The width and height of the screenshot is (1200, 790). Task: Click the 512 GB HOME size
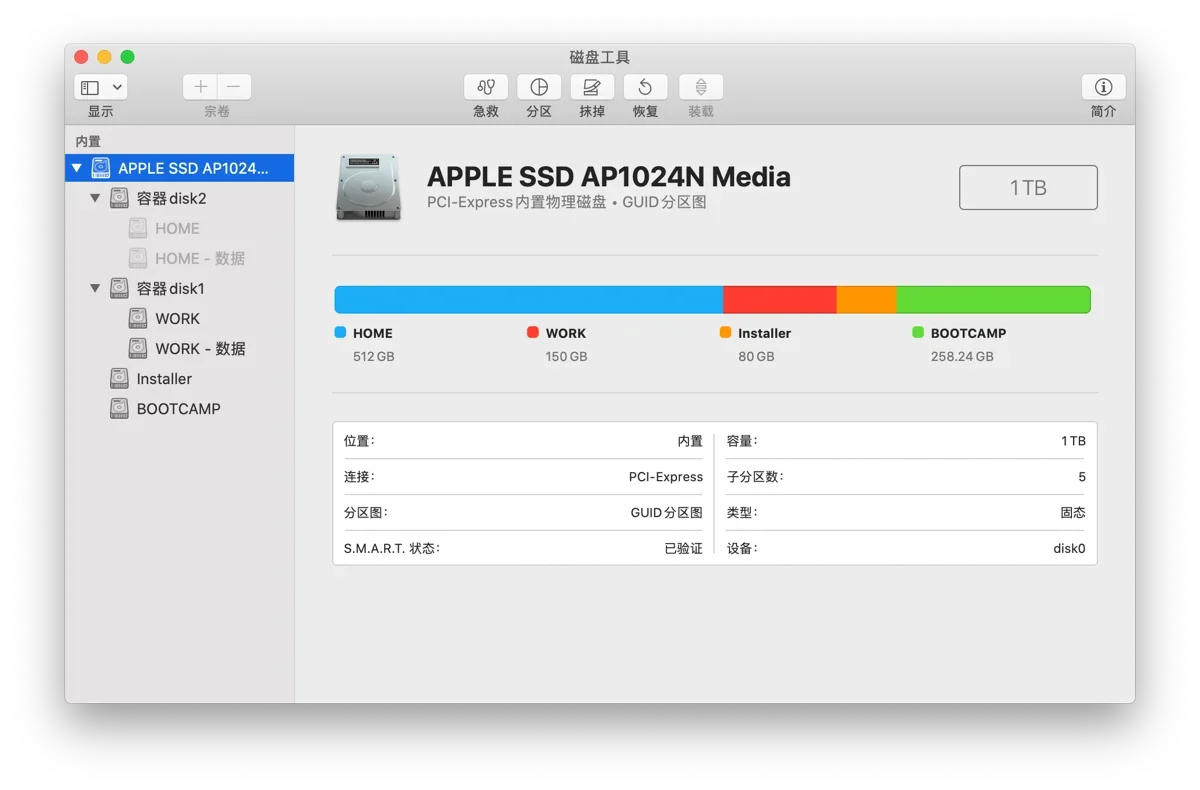[x=373, y=356]
